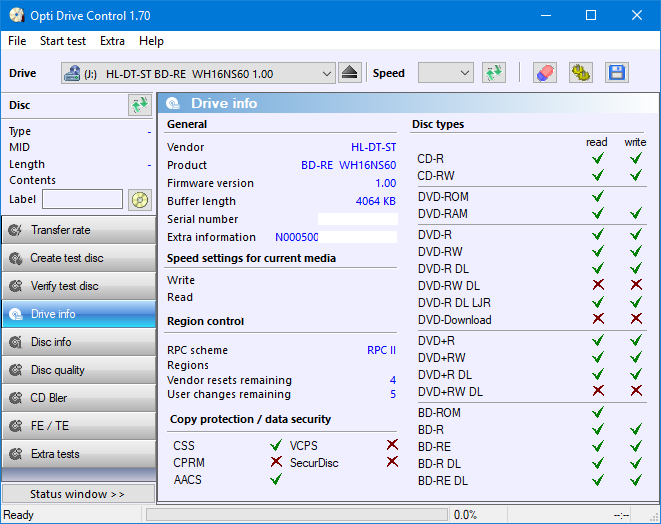
Task: Open the CD Bler test
Action: (78, 398)
